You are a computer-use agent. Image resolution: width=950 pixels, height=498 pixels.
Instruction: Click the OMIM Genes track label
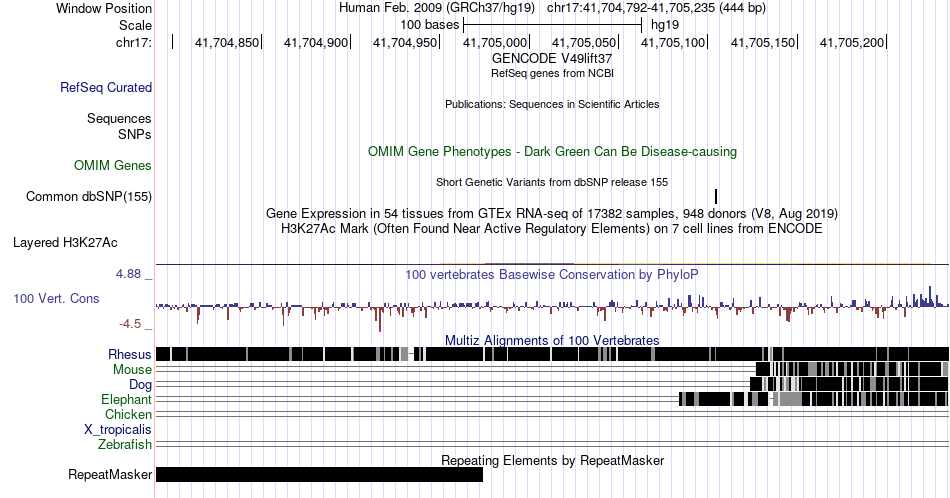pyautogui.click(x=113, y=165)
